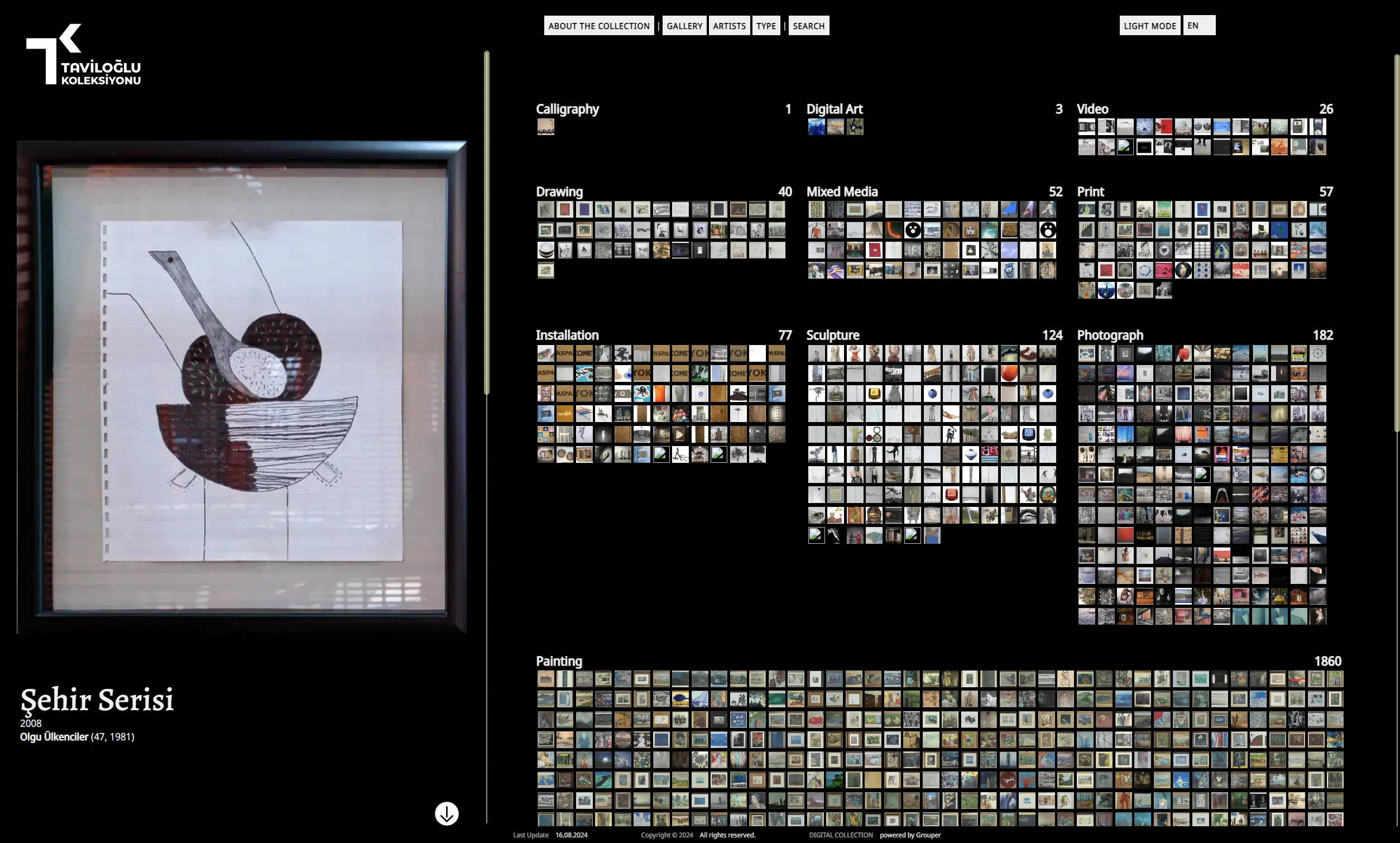This screenshot has height=843, width=1400.
Task: Click the first Installation thumbnail
Action: (x=545, y=353)
